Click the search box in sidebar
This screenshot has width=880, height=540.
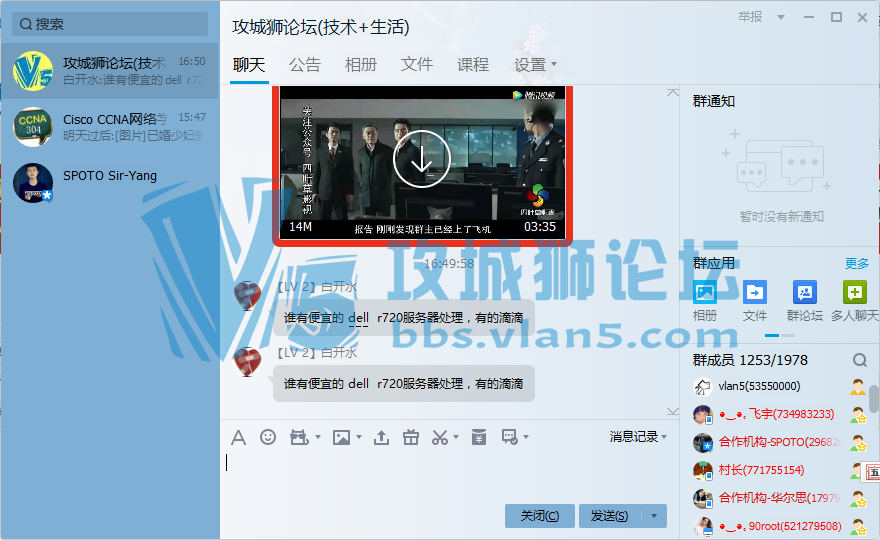click(x=110, y=24)
